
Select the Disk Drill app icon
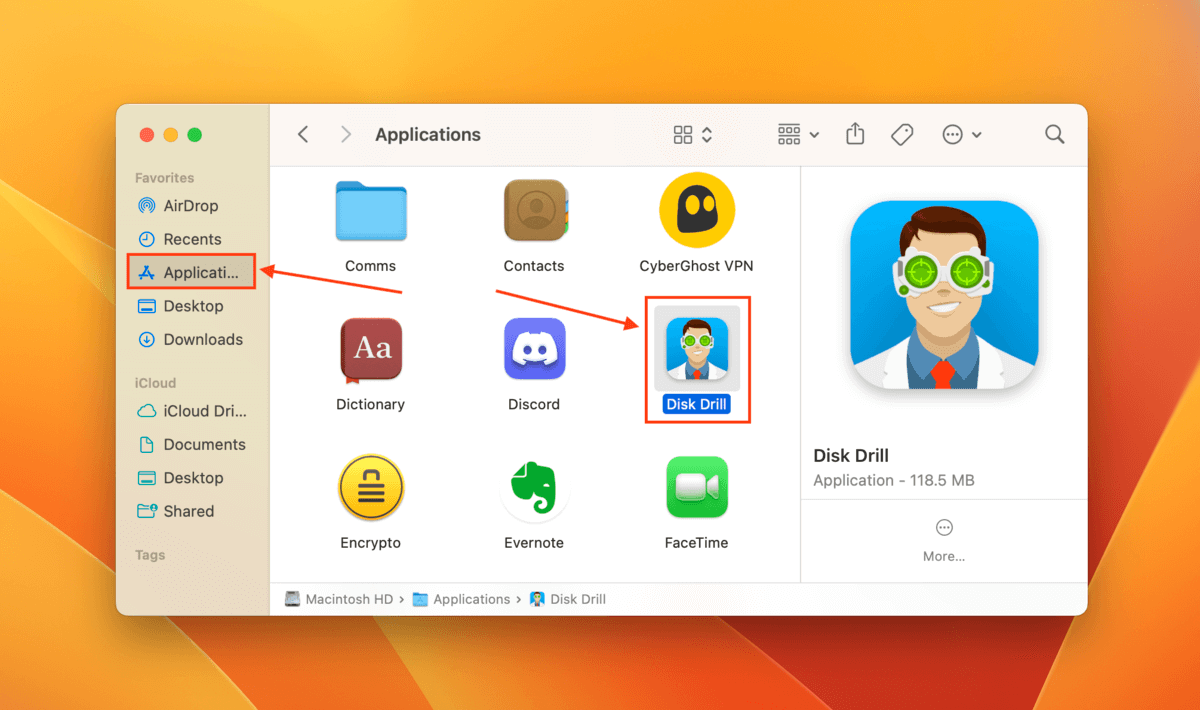click(696, 350)
